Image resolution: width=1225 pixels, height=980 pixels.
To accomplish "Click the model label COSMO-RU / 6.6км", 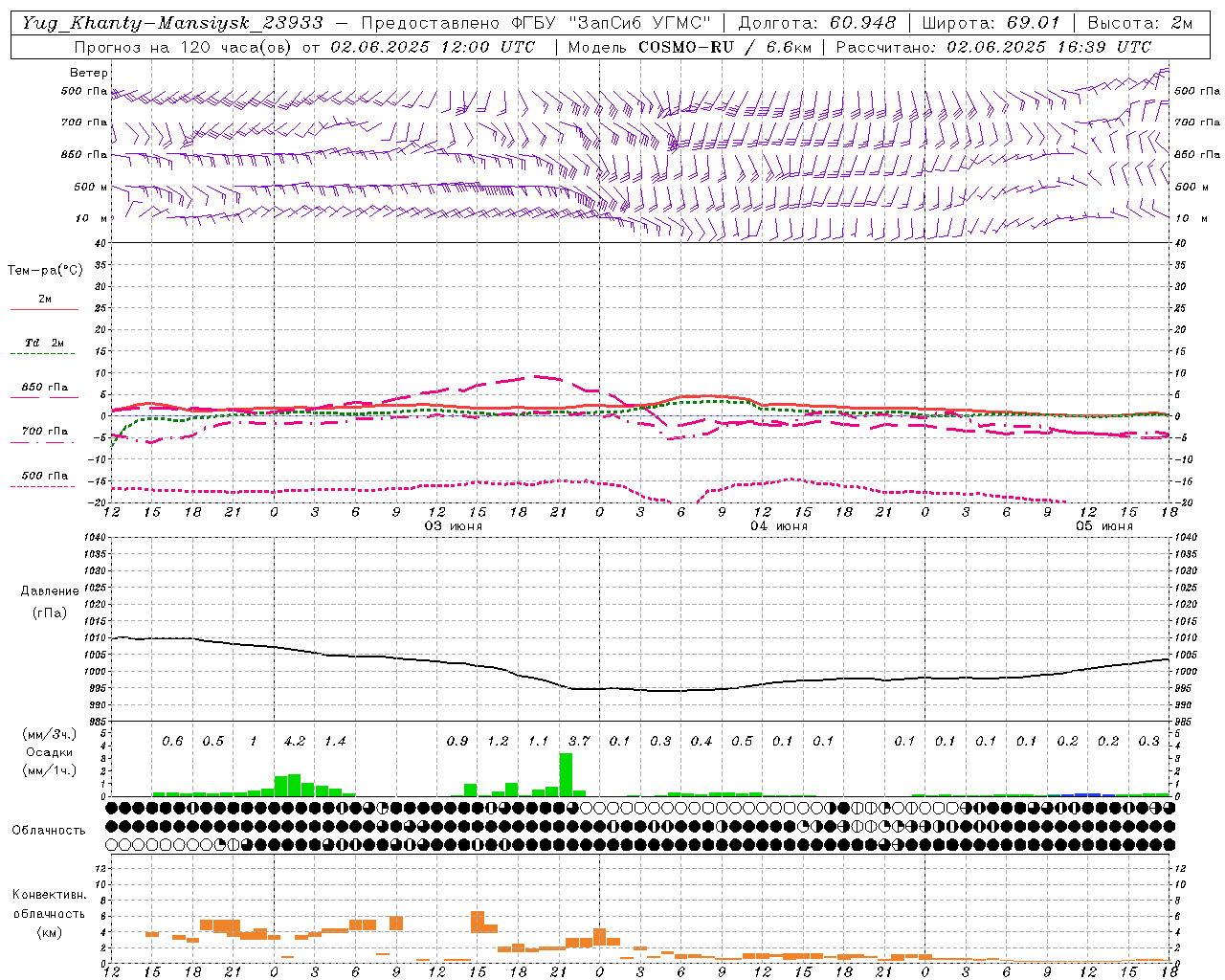I will point(724,47).
